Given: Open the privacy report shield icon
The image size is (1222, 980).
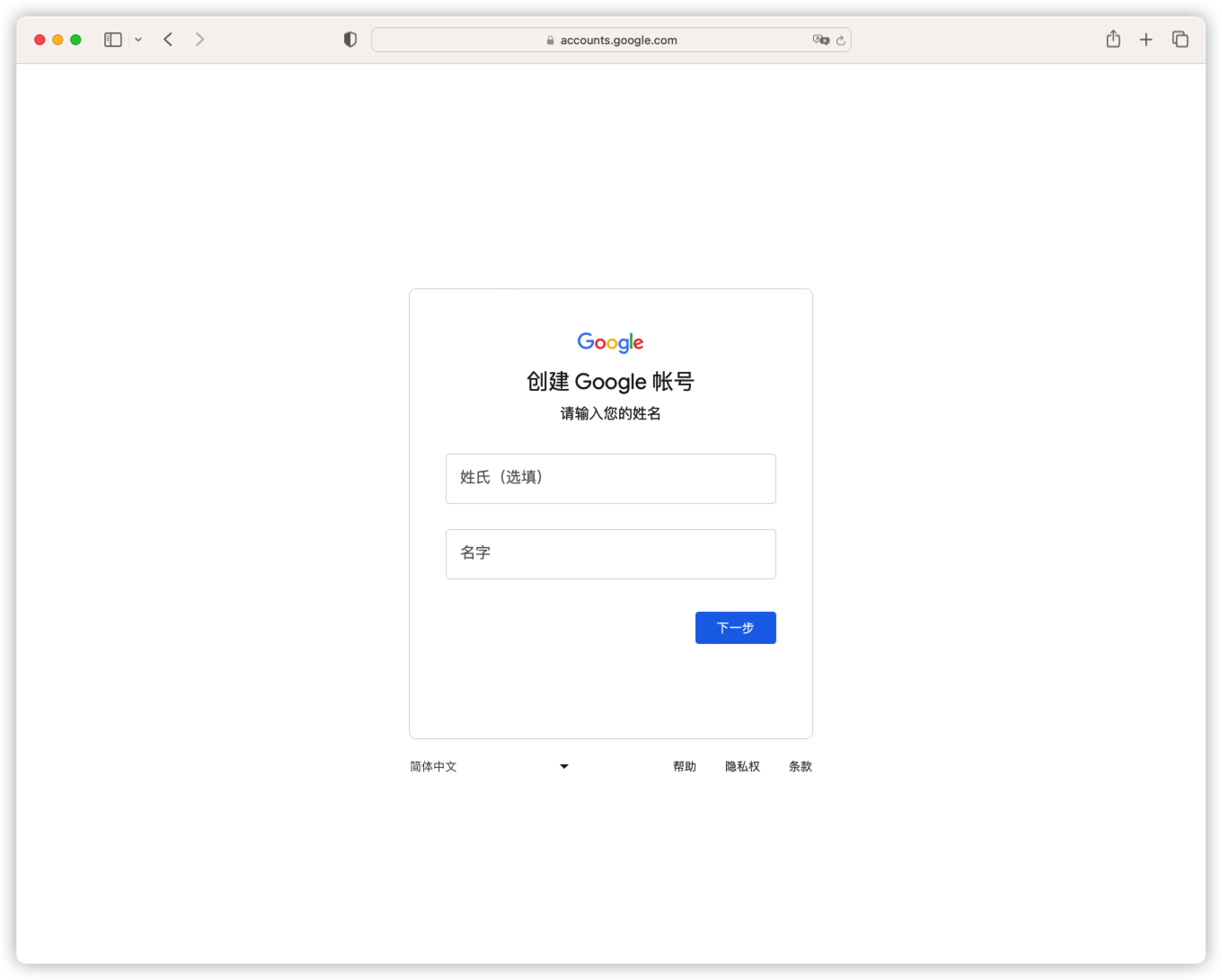Looking at the screenshot, I should click(350, 40).
